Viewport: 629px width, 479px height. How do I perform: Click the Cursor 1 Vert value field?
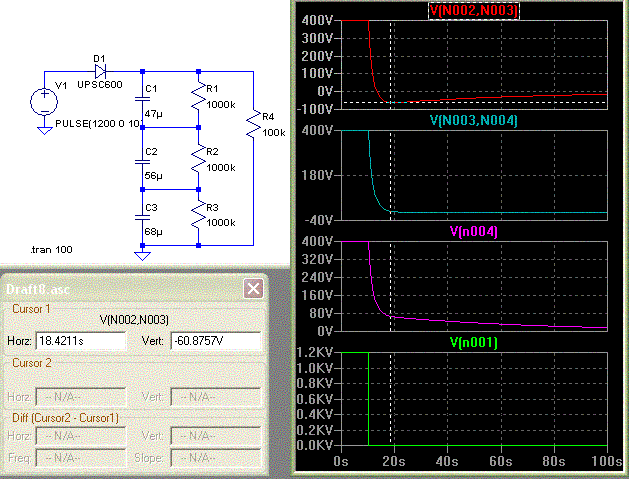[x=215, y=342]
